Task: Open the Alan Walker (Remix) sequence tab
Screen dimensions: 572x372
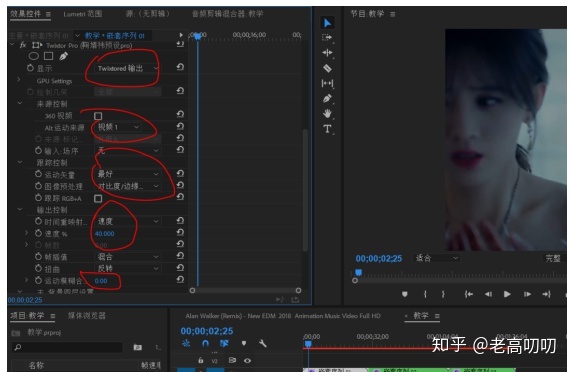Action: click(x=283, y=316)
